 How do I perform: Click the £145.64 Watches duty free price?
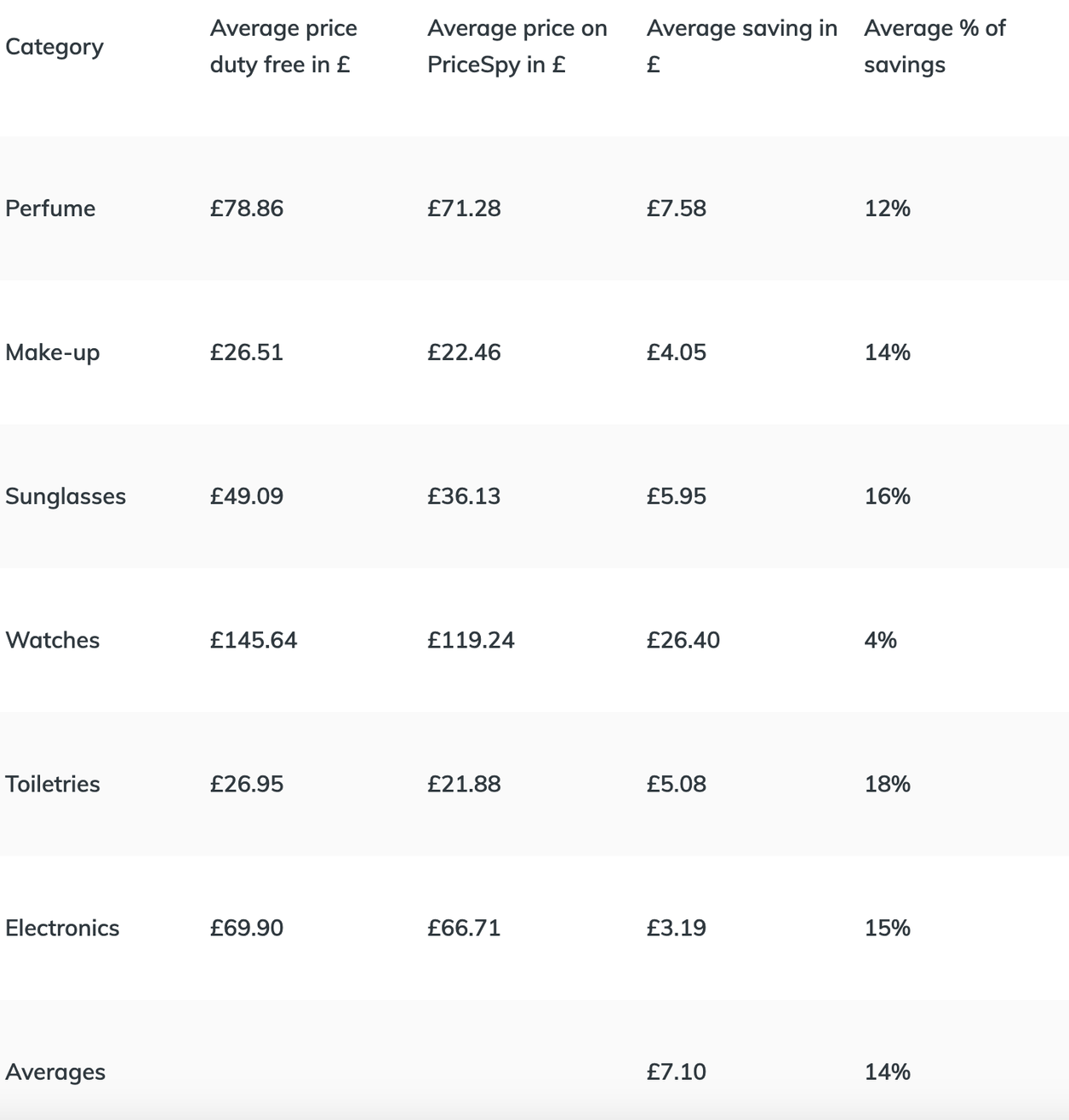tap(254, 640)
